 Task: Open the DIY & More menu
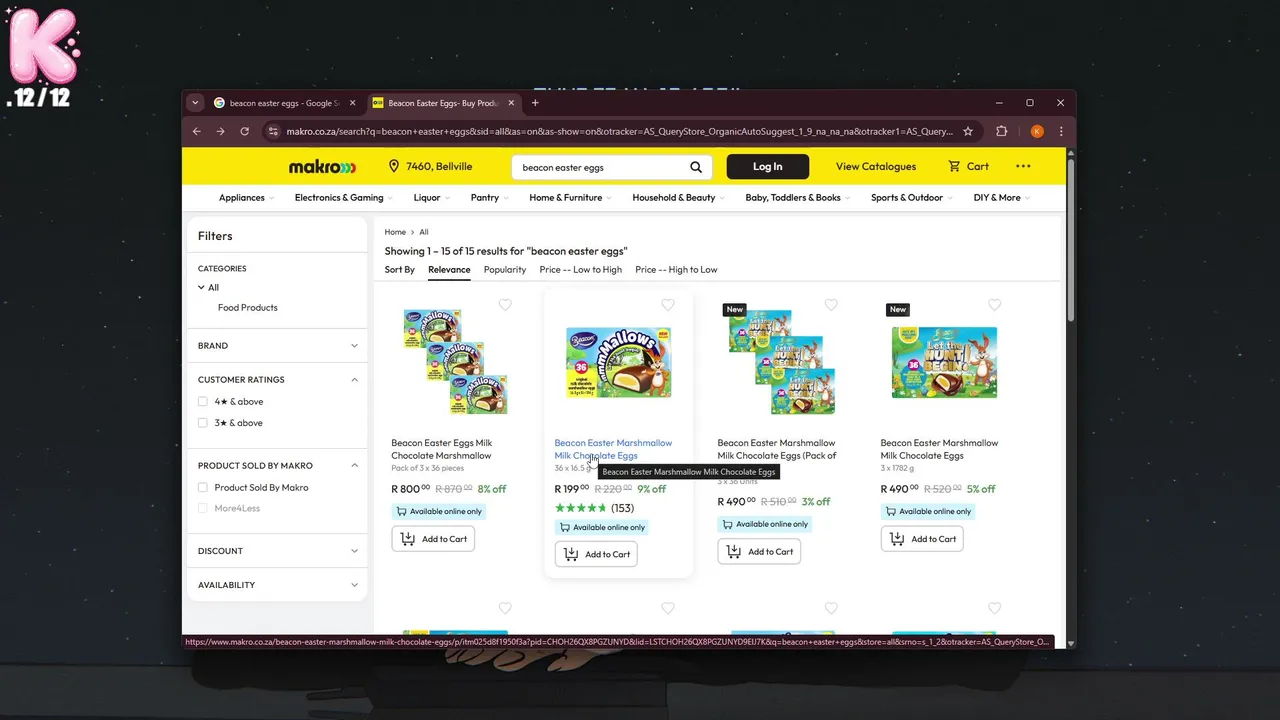click(1001, 198)
